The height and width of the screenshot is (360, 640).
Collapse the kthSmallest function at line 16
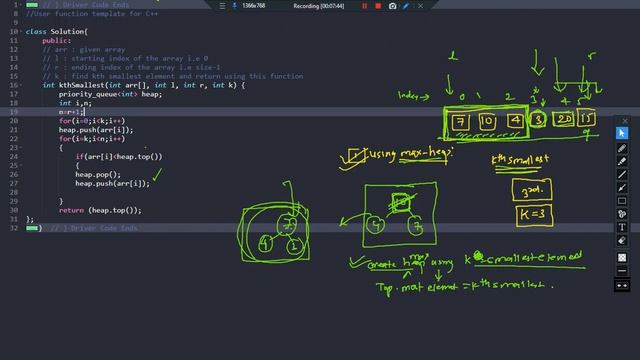21,85
